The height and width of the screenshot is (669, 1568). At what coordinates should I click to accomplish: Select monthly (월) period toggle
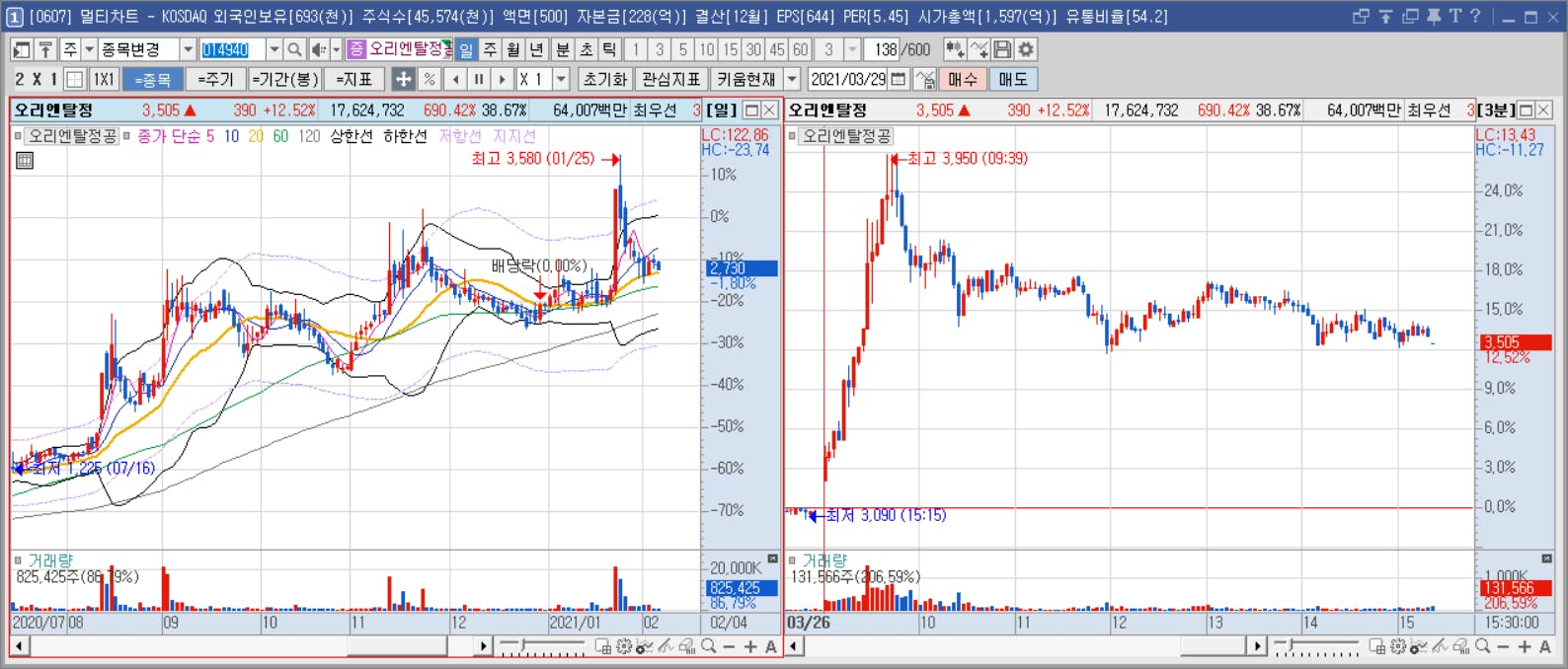[513, 49]
